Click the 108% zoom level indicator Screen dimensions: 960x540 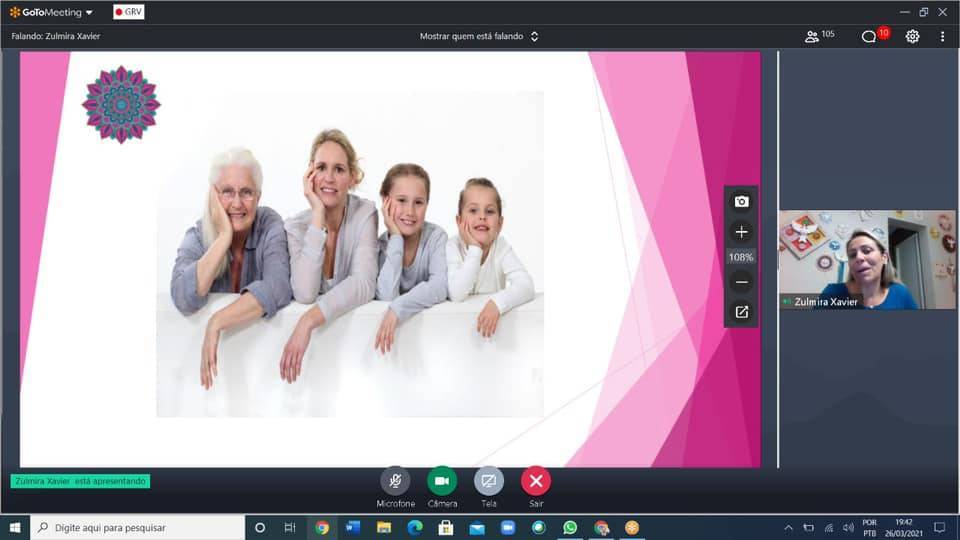point(741,257)
